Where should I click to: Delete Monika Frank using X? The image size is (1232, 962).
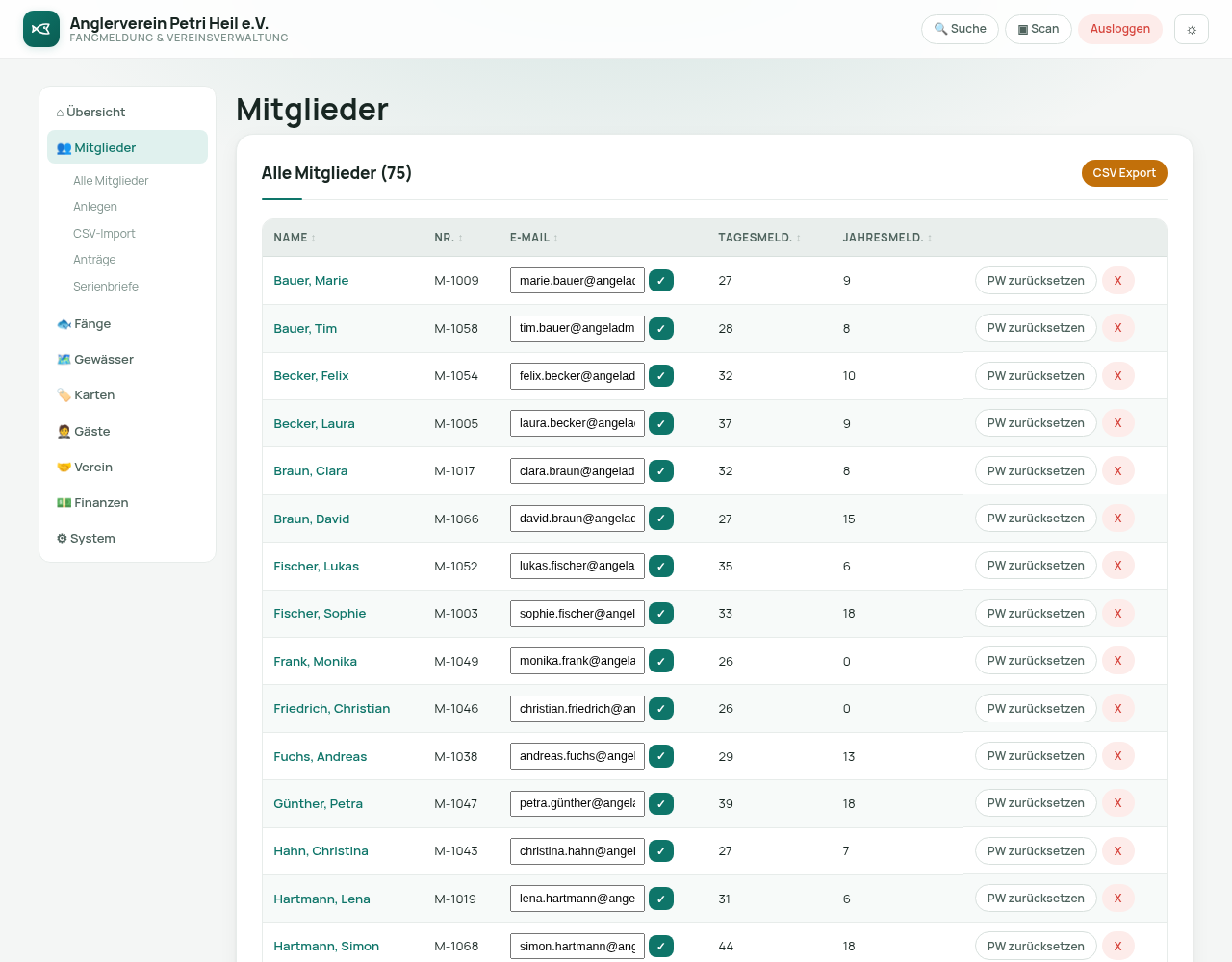(1117, 661)
